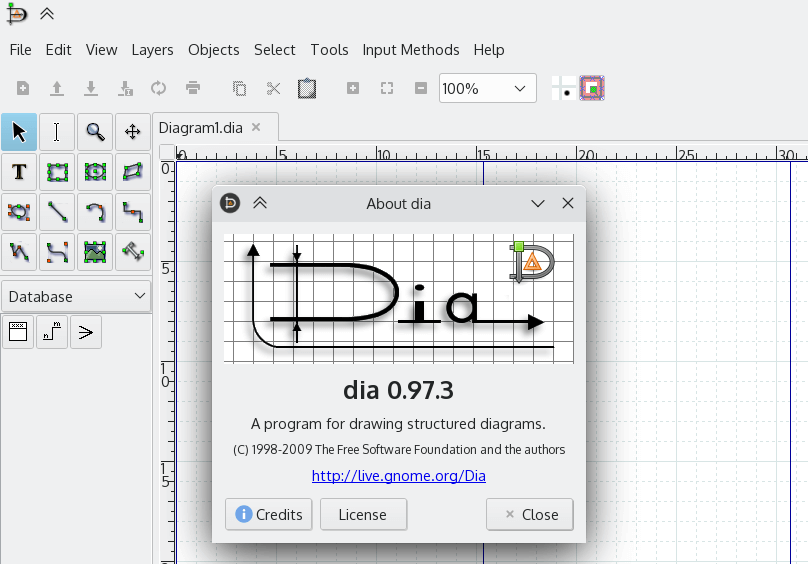Open the Select menu
The image size is (808, 564).
[x=275, y=50]
